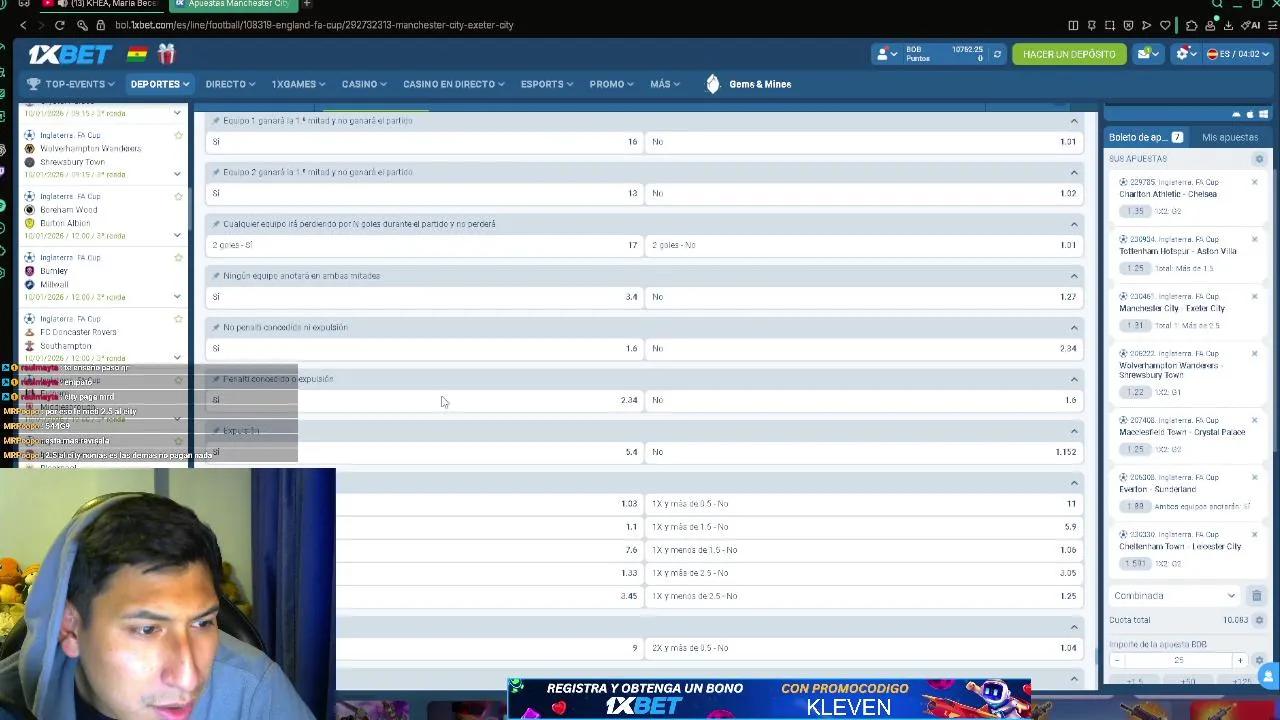1280x720 pixels.
Task: Clear all bets with trash icon
Action: pos(1257,596)
